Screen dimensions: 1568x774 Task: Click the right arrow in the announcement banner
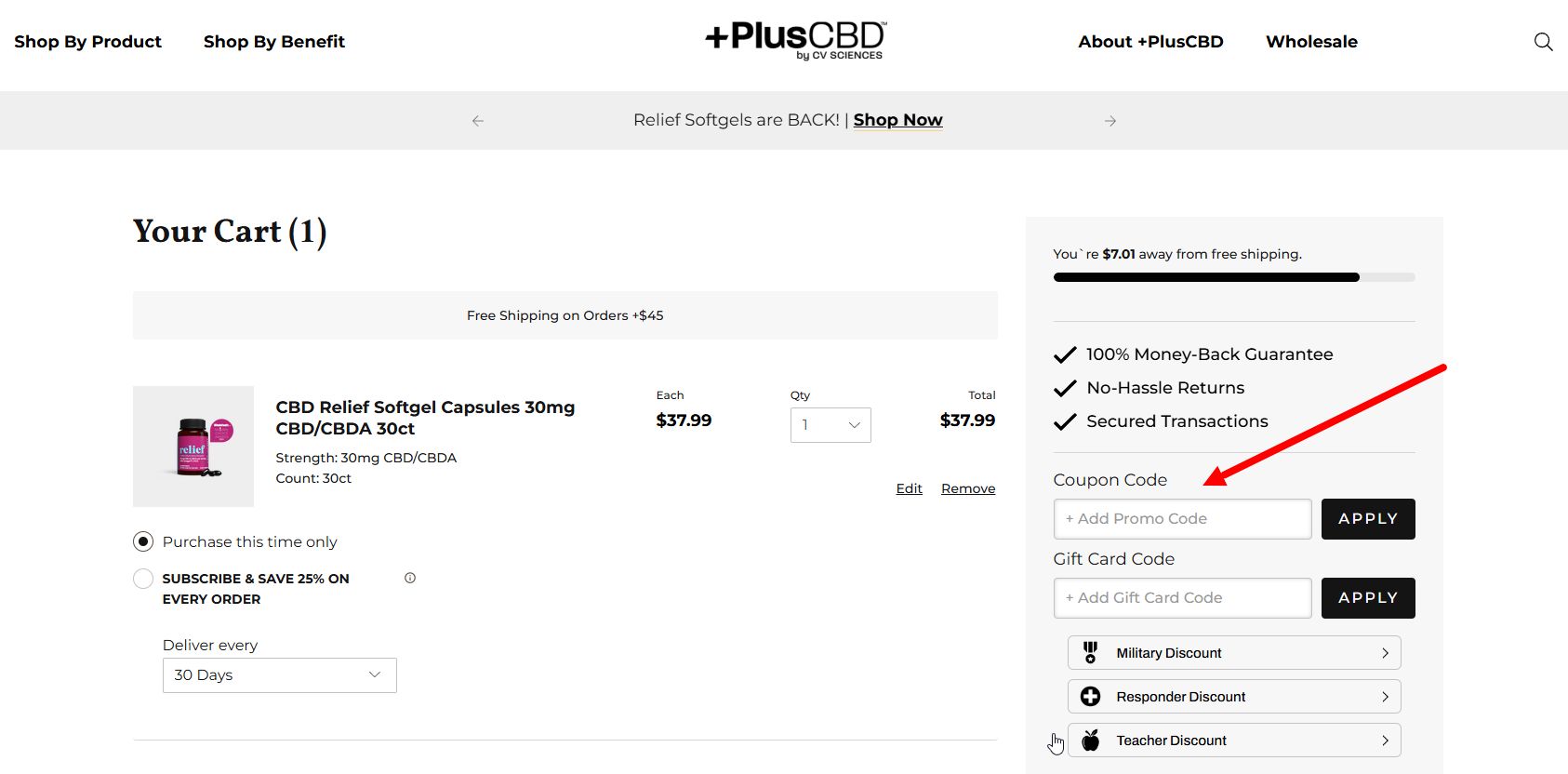1110,120
